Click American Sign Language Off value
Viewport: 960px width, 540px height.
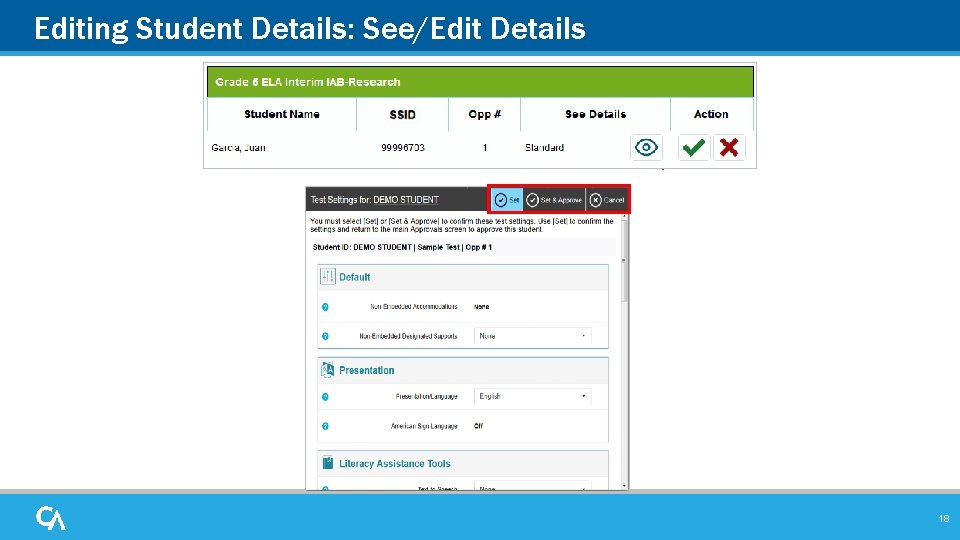tap(478, 426)
